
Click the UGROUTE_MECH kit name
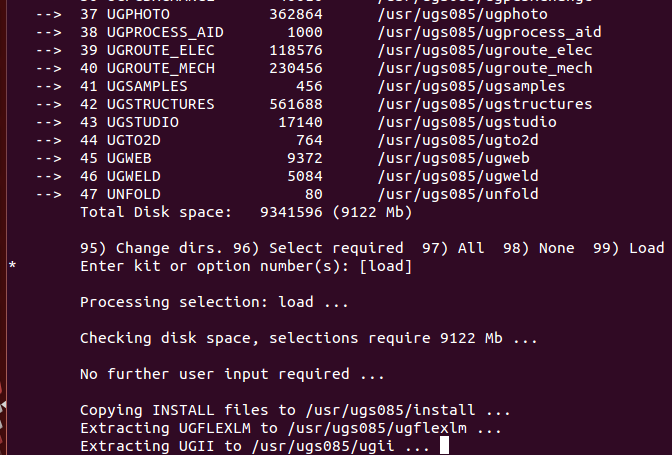161,69
